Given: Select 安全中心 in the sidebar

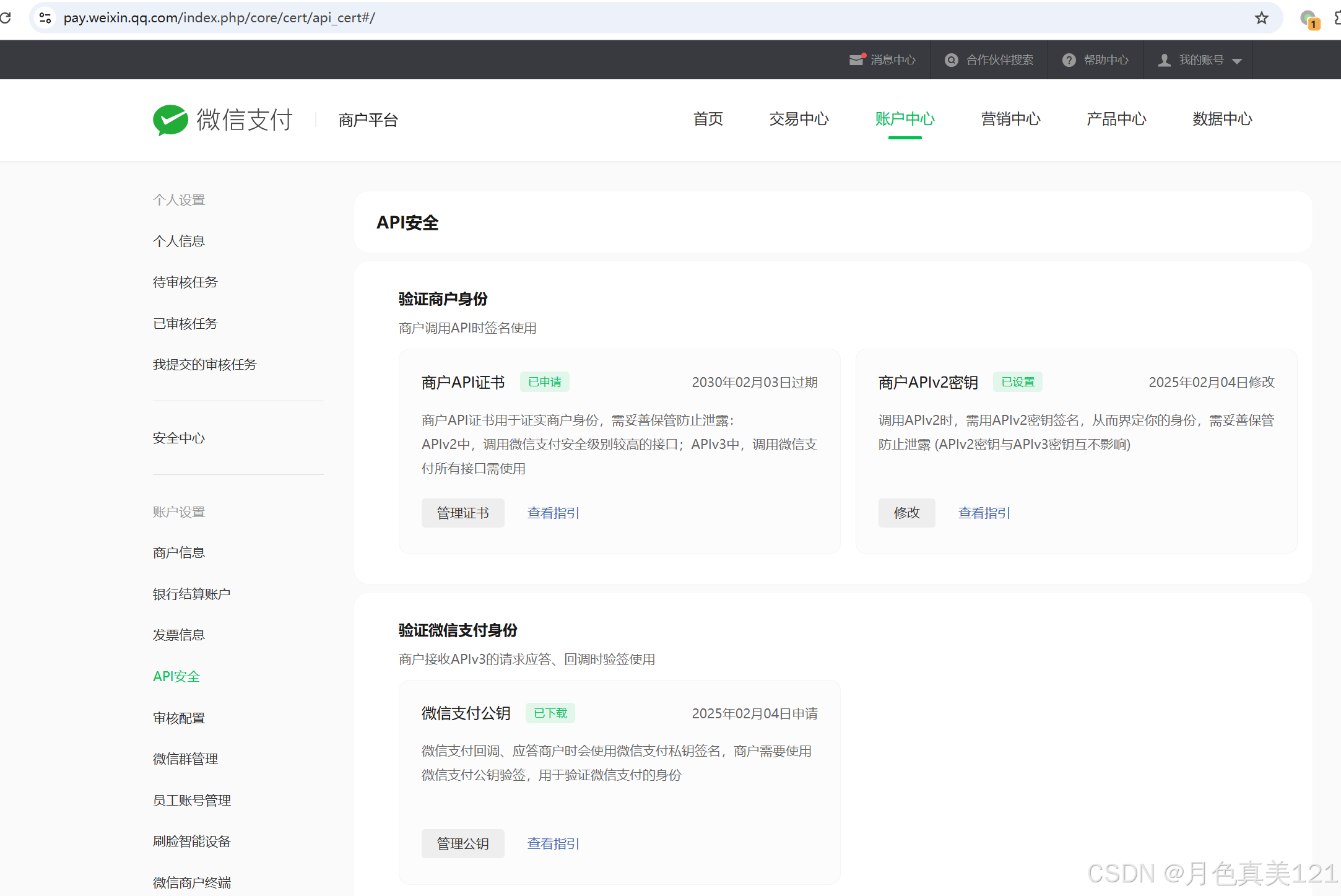Looking at the screenshot, I should pyautogui.click(x=178, y=438).
